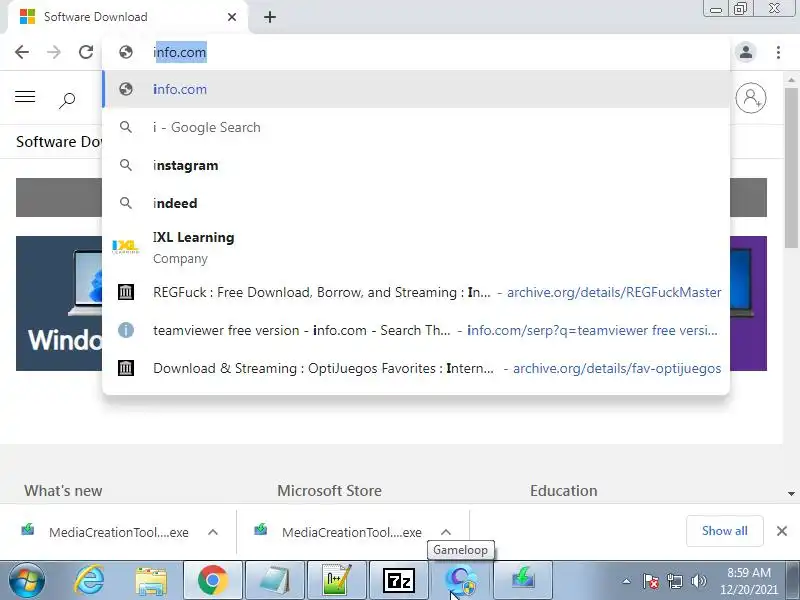
Task: Open Gameloop from the taskbar
Action: 461,581
